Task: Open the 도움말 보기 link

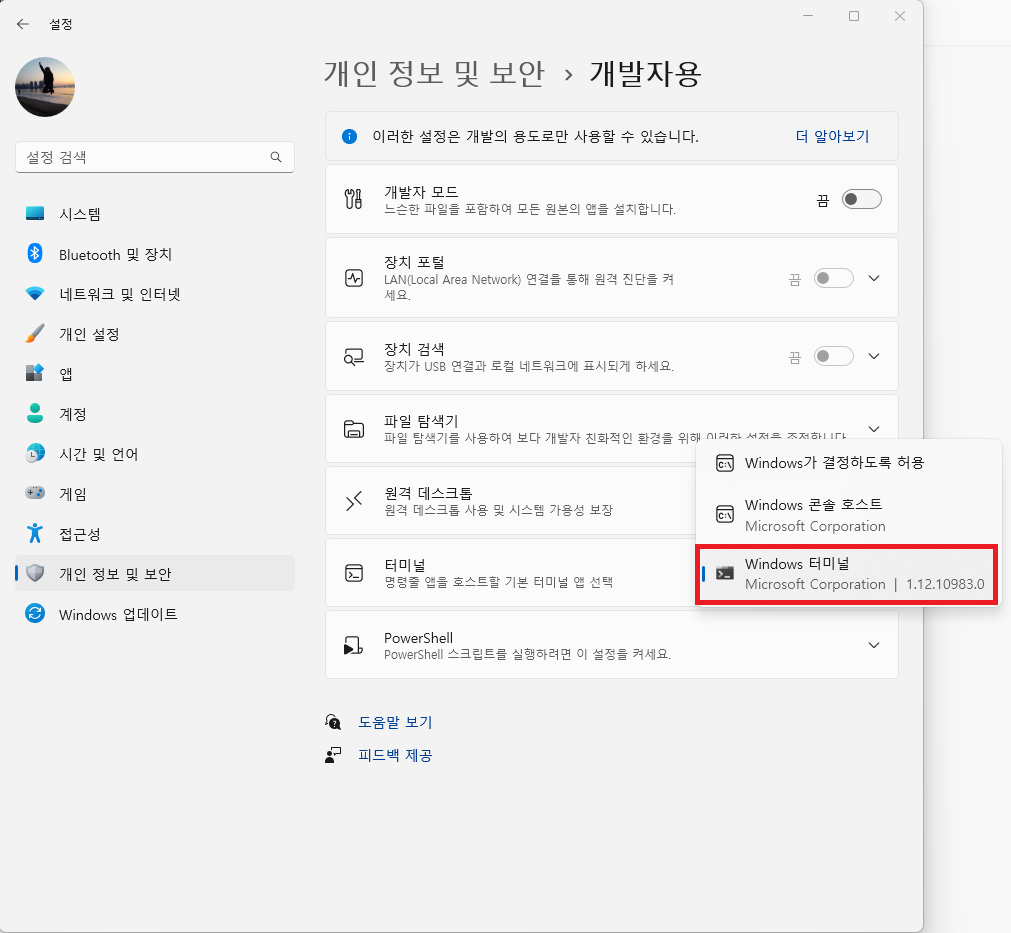Action: (x=395, y=722)
